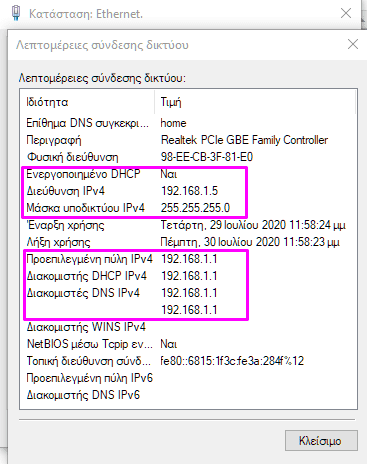Select the Τοπική διεύθυνση IPv6 link-local row
Image resolution: width=367 pixels, height=464 pixels.
click(x=188, y=361)
